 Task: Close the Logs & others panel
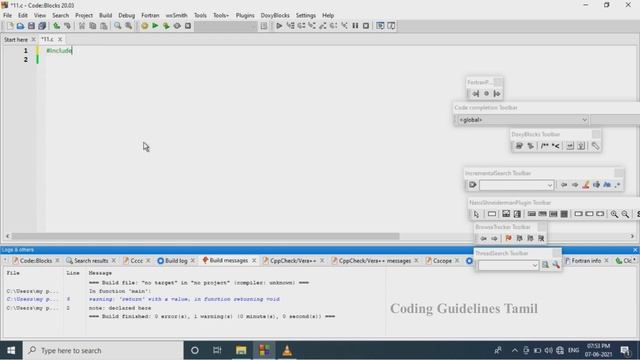coord(635,250)
